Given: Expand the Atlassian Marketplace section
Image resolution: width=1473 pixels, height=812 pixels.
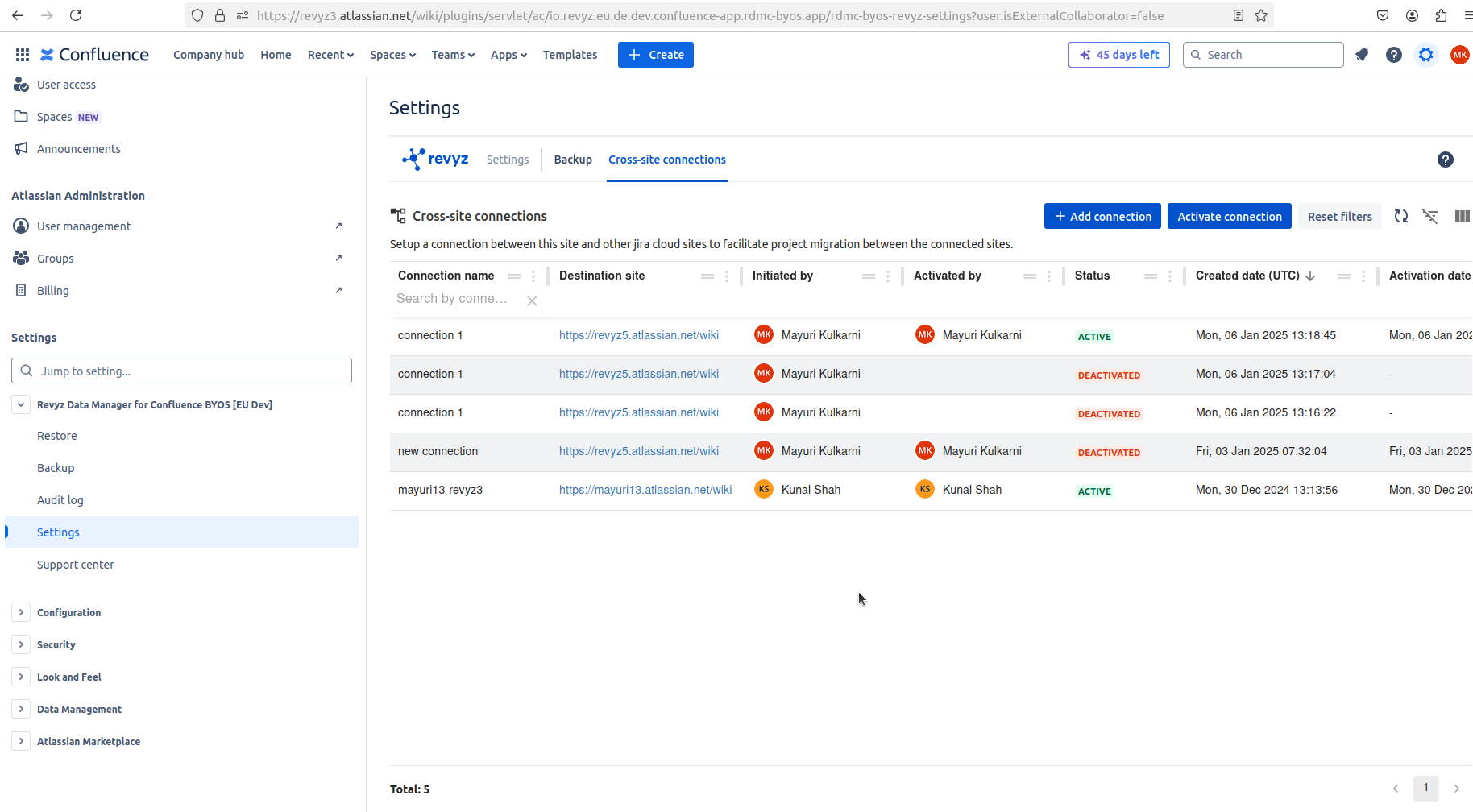Looking at the screenshot, I should 21,741.
